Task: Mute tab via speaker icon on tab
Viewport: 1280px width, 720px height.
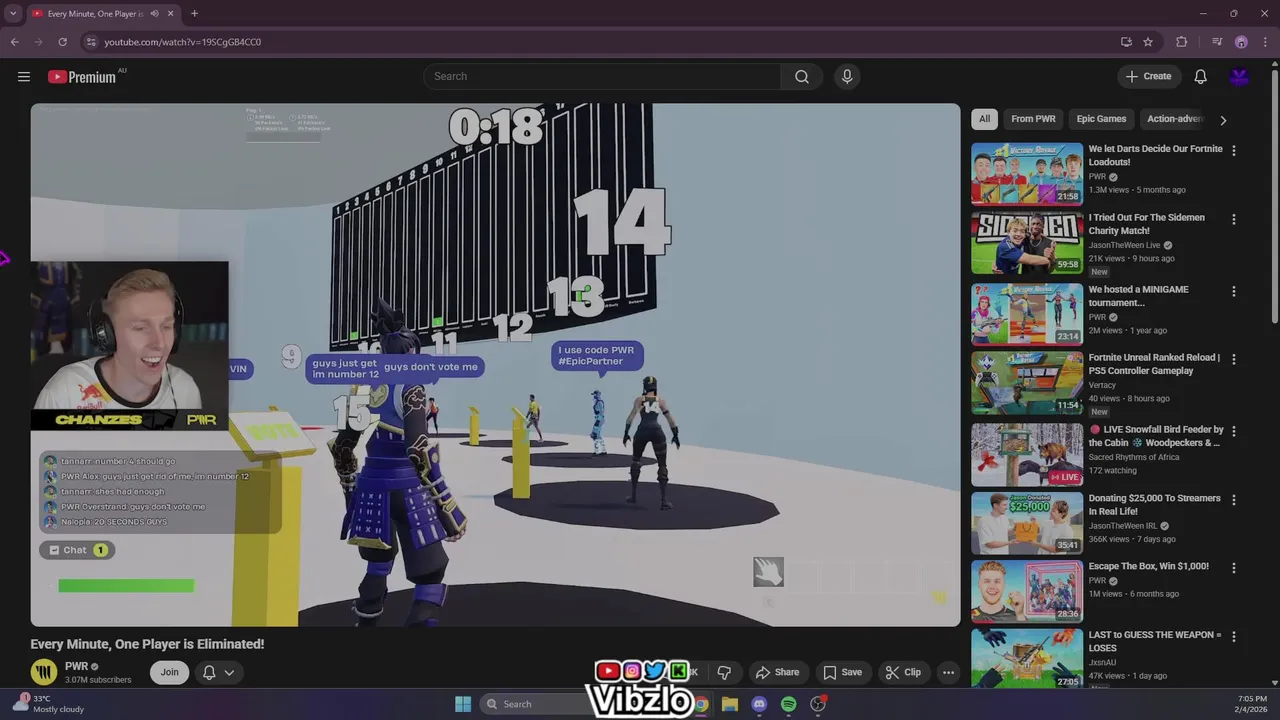Action: click(x=154, y=14)
